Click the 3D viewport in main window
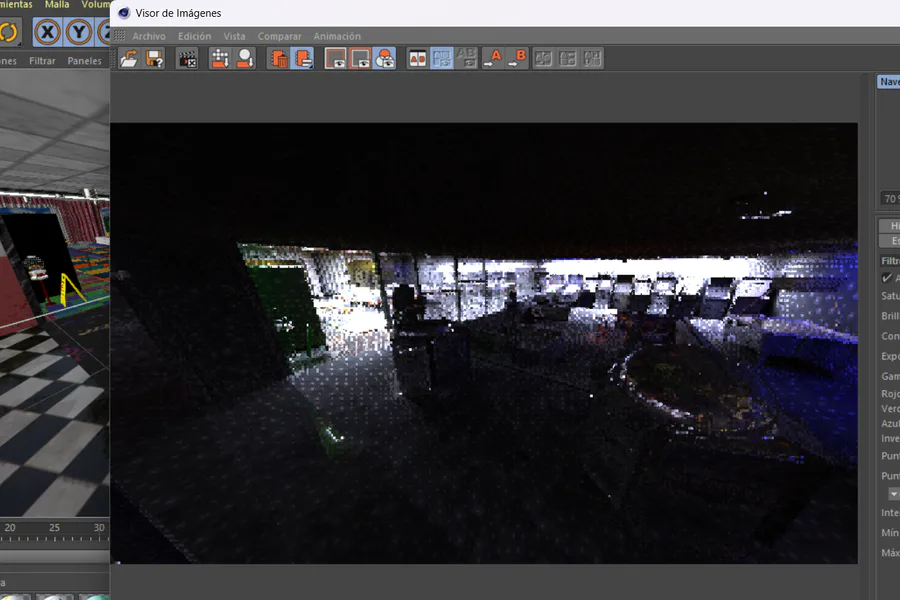 point(55,294)
